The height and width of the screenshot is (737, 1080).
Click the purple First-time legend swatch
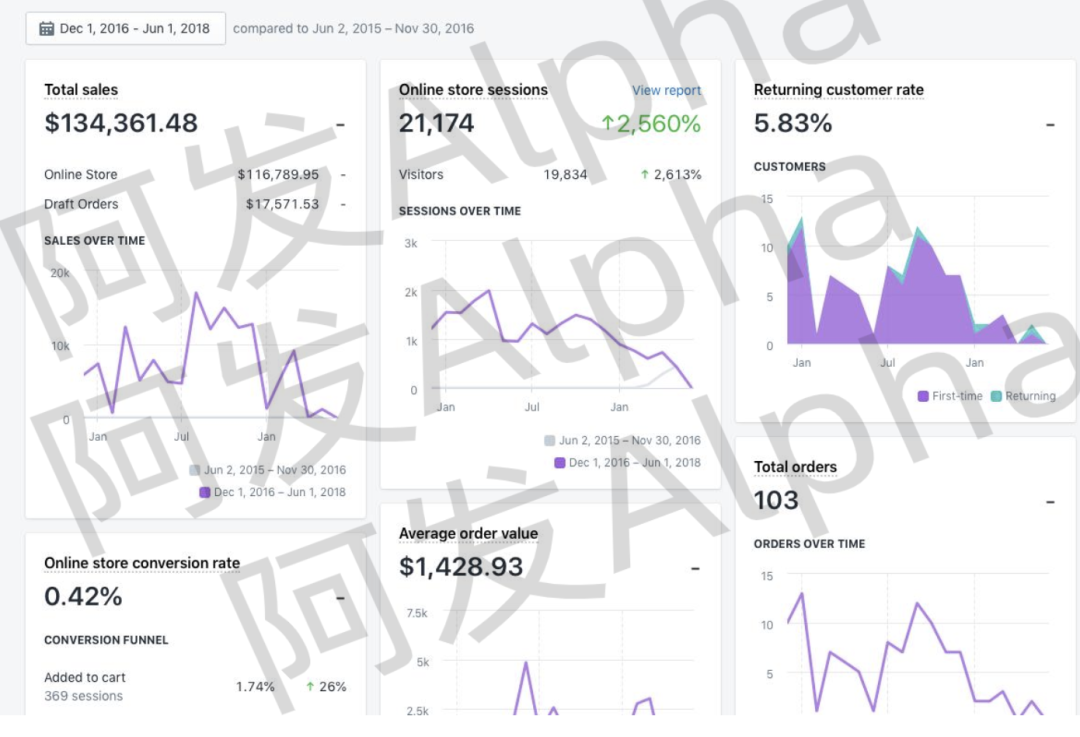click(x=923, y=396)
